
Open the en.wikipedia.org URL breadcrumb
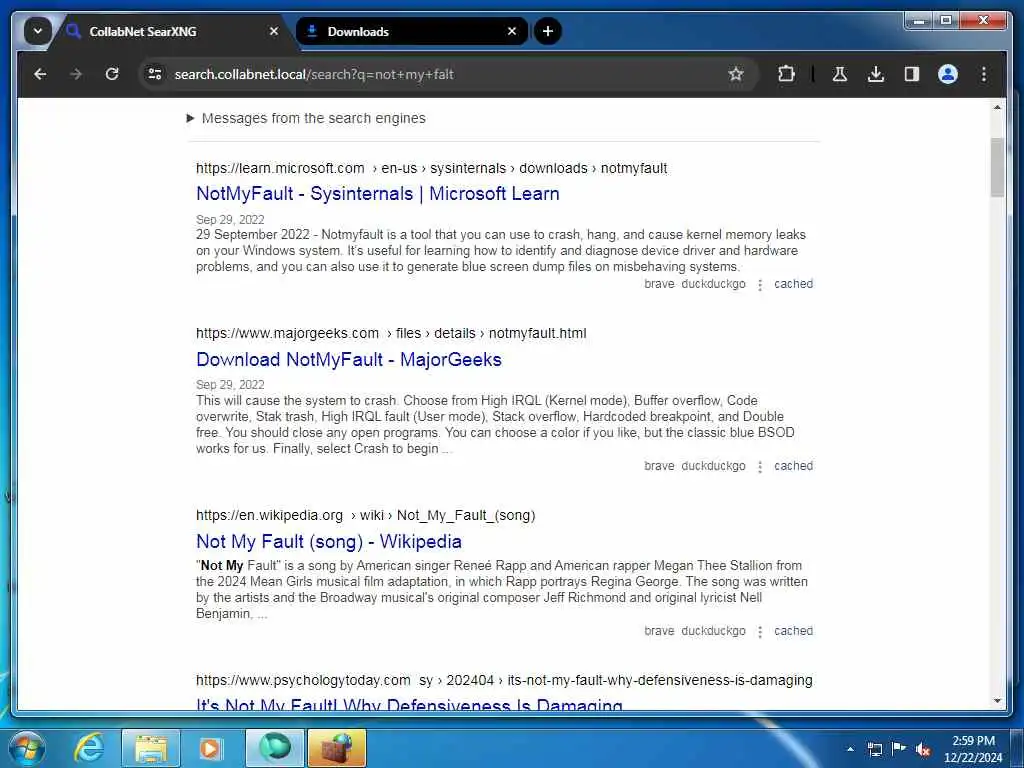click(366, 515)
